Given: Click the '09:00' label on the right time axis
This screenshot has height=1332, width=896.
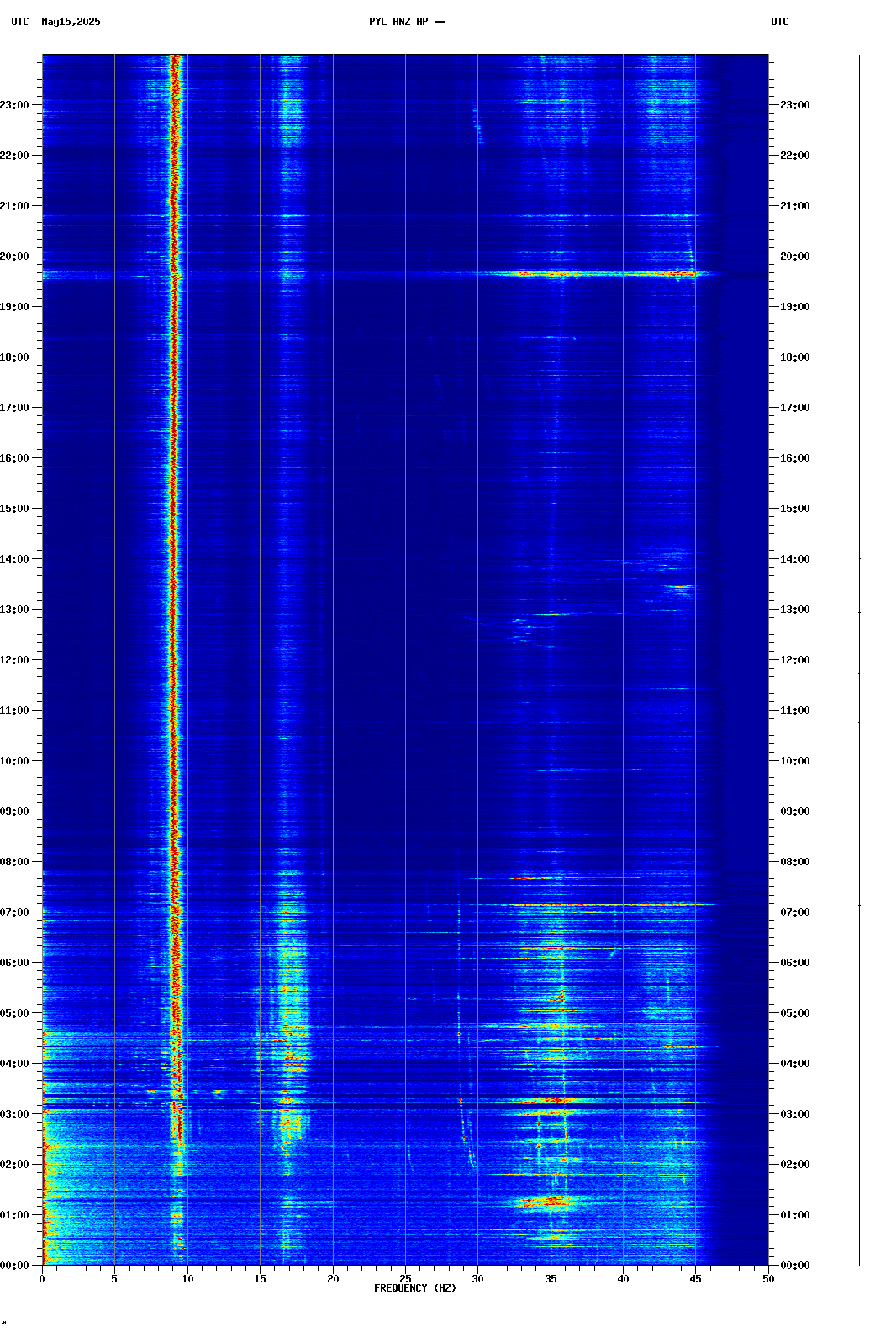Looking at the screenshot, I should [795, 811].
